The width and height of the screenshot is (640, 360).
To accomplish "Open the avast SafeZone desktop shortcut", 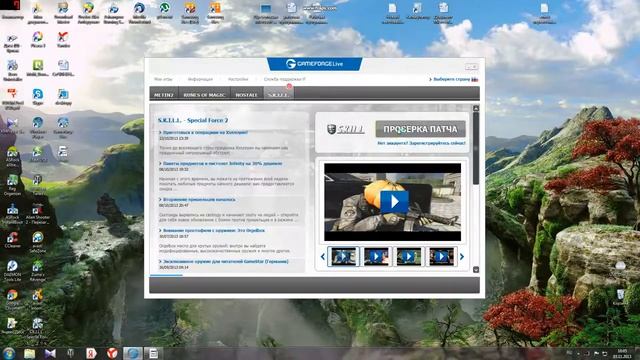I will (x=38, y=242).
